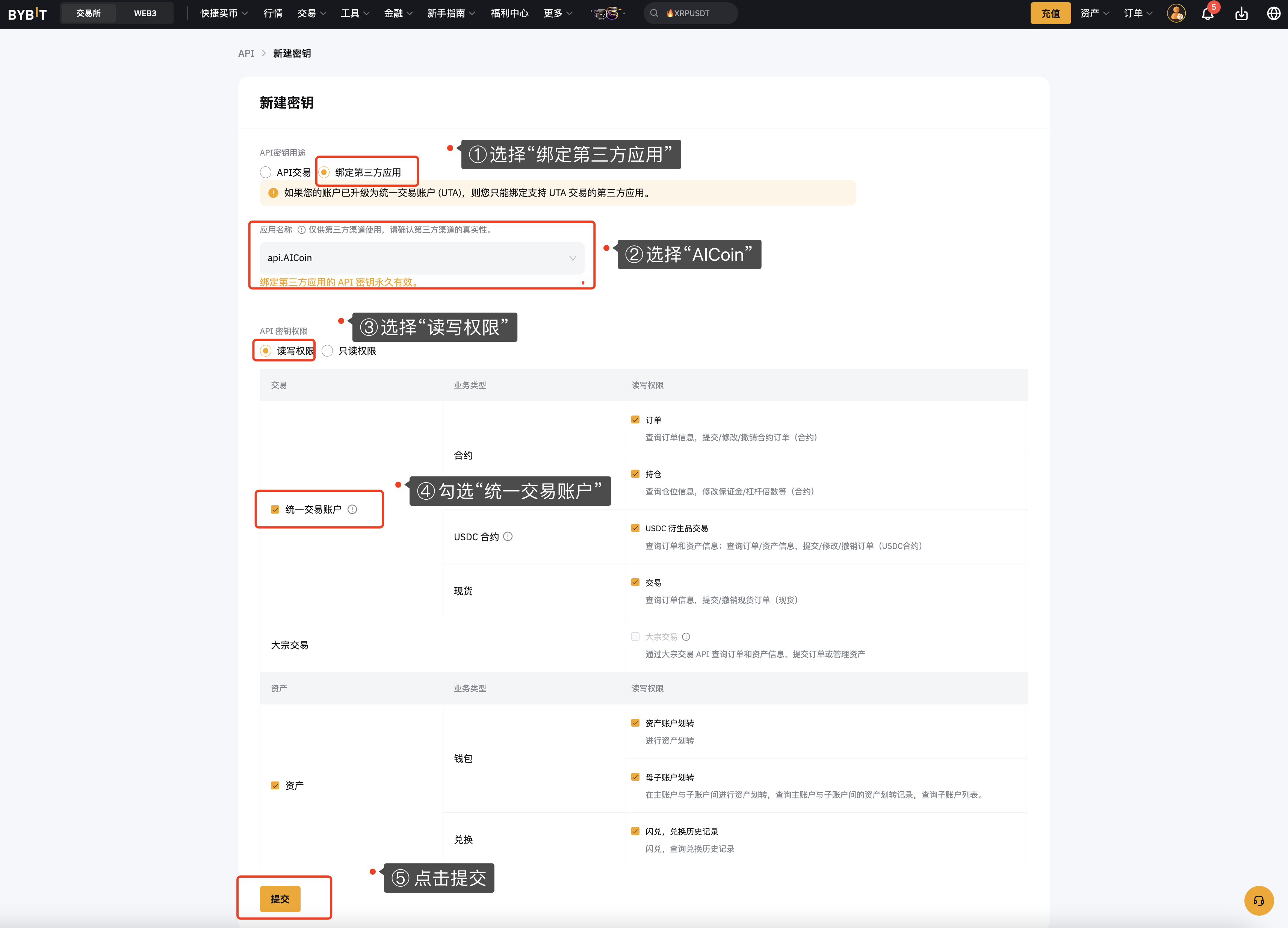Screen dimensions: 1288x928
Task: Select the API交易 radio option
Action: click(265, 172)
